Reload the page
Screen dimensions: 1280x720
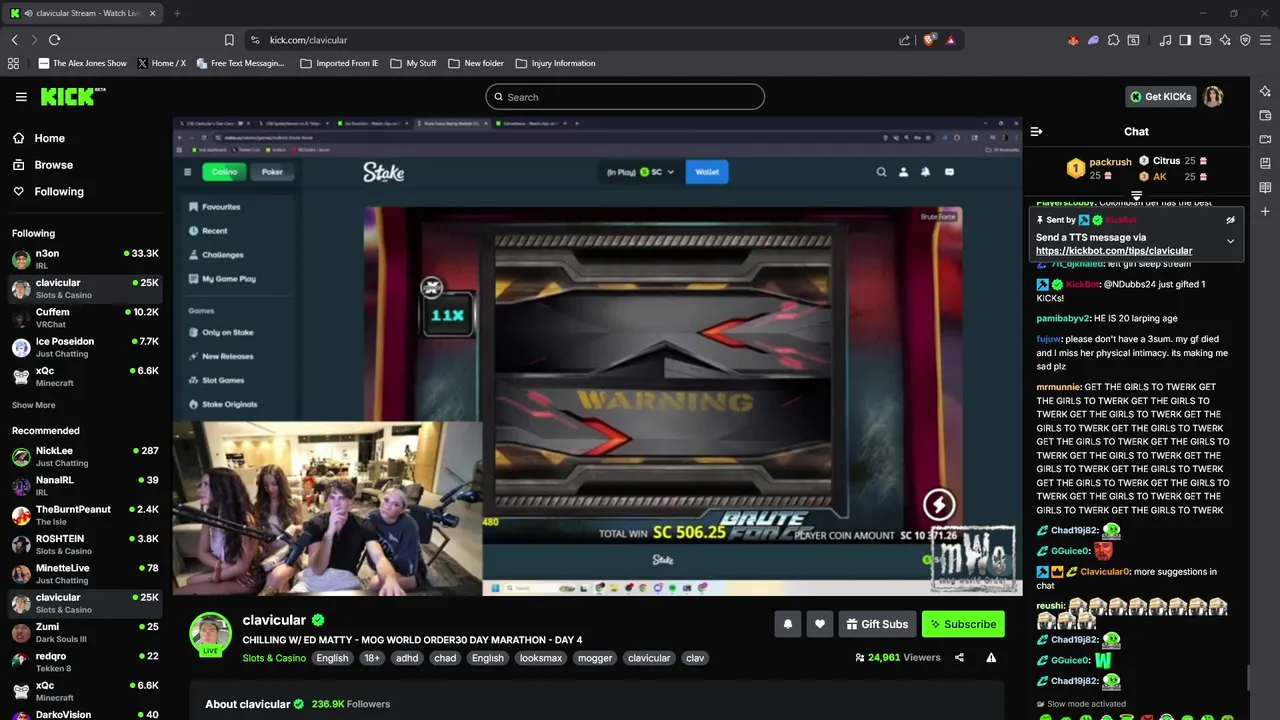tap(54, 40)
